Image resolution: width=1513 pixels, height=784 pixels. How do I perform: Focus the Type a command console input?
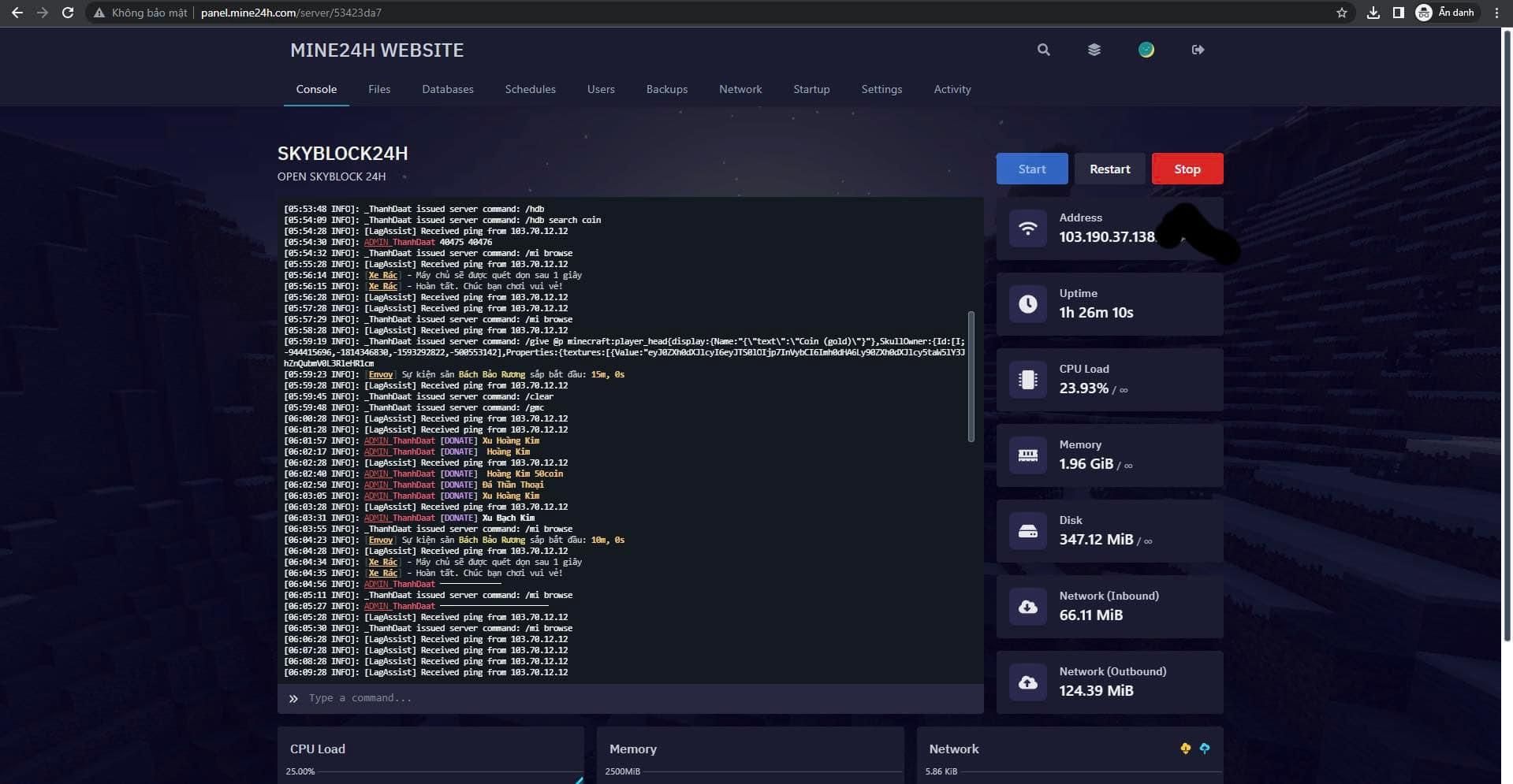(631, 698)
